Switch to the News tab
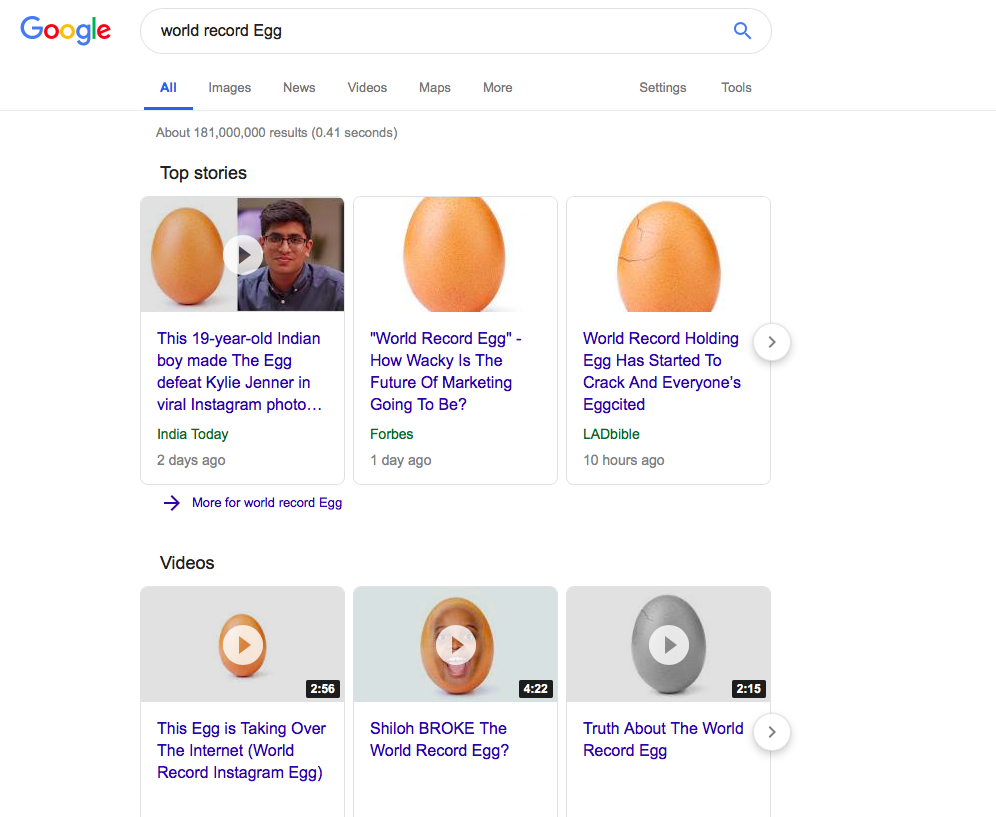The image size is (996, 817). point(298,88)
